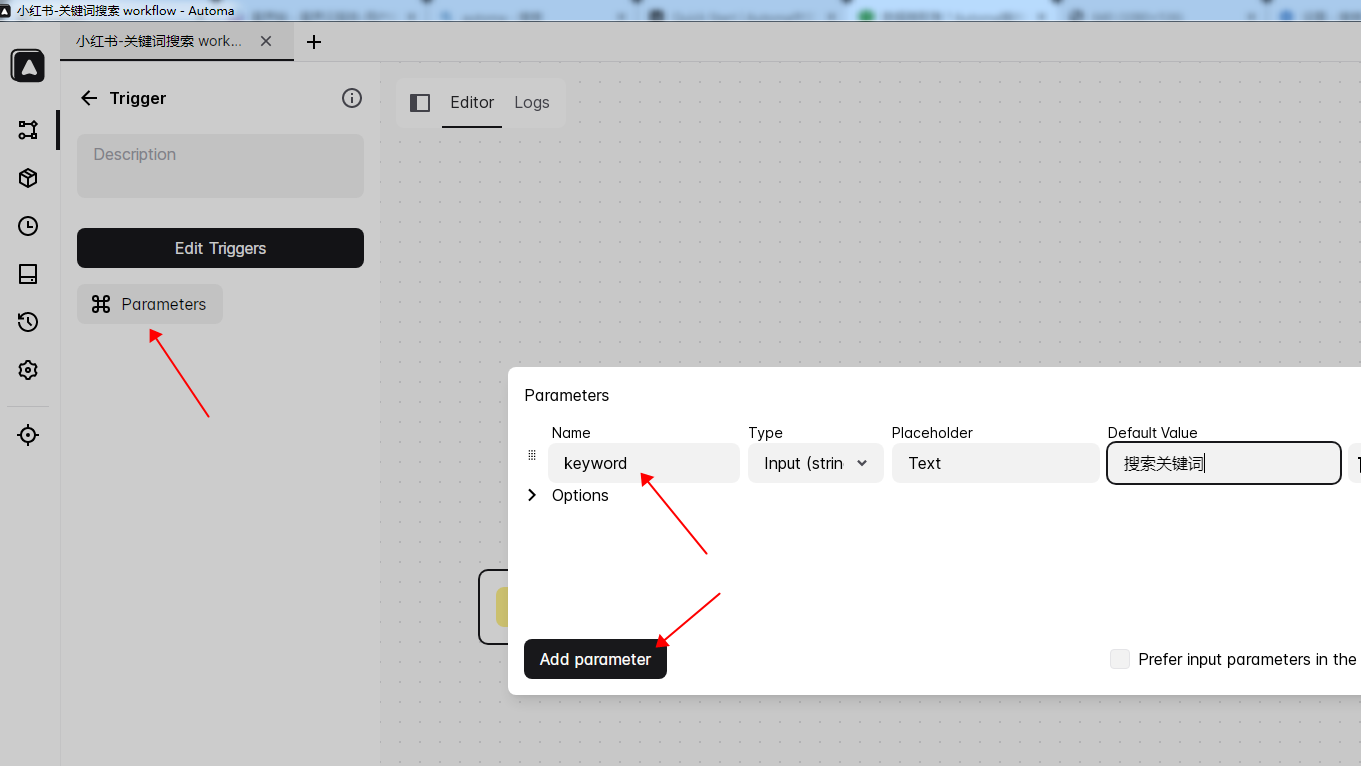Grab the keyword parameter drag handle
The height and width of the screenshot is (766, 1361).
coord(532,455)
